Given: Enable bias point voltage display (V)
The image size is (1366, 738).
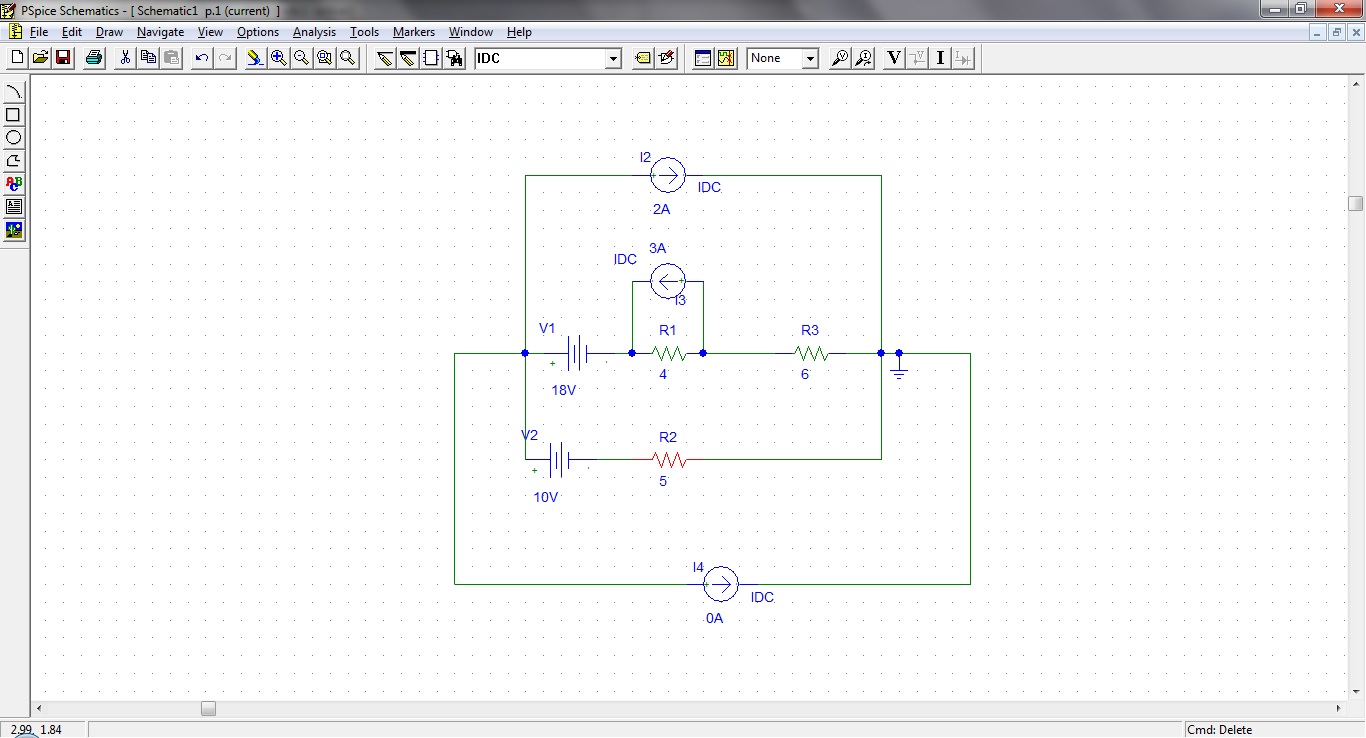Looking at the screenshot, I should click(894, 58).
